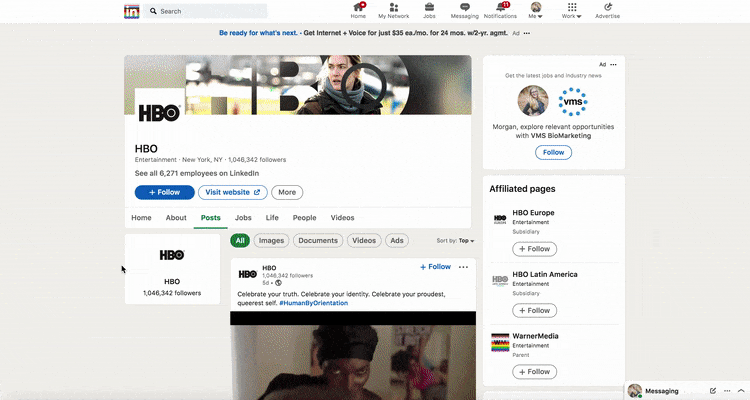Click the Advertise icon
This screenshot has height=400, width=750.
(x=607, y=11)
